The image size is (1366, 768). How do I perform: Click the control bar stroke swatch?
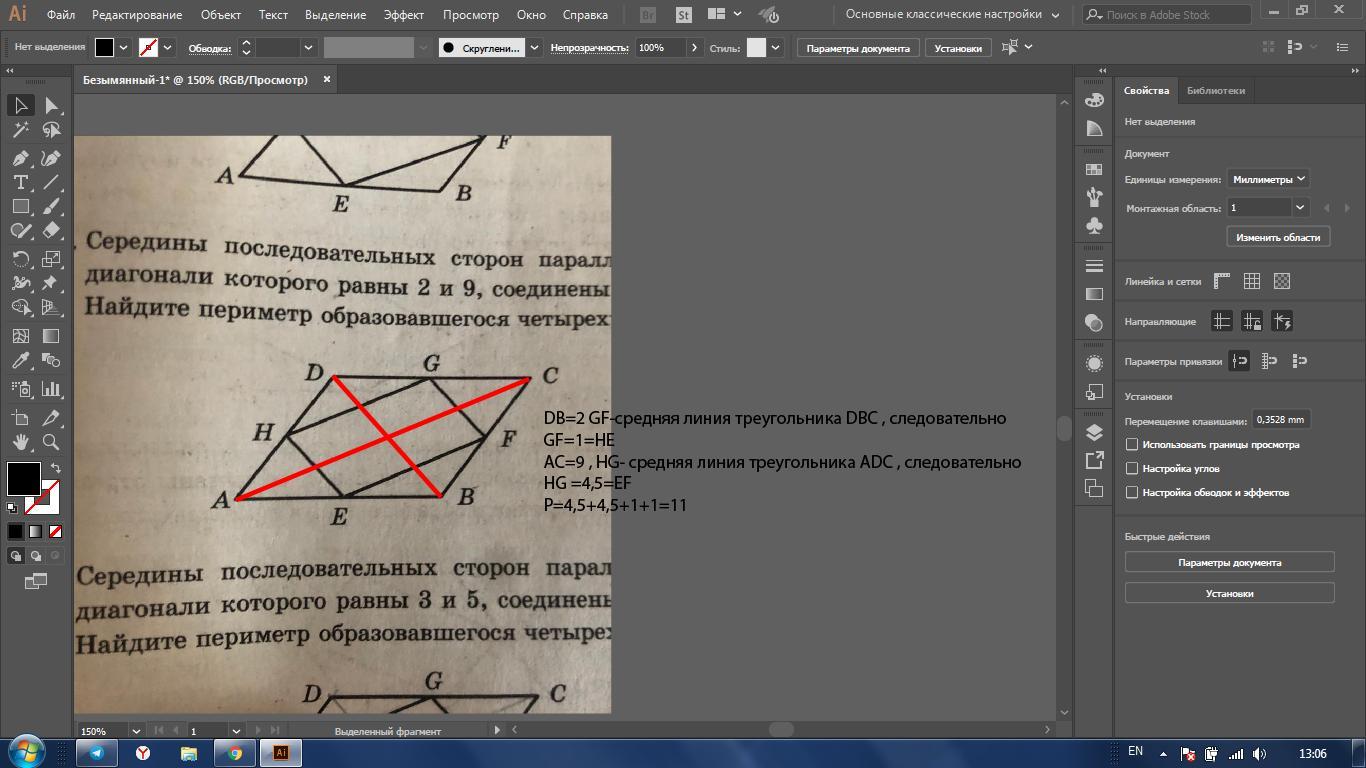coord(149,47)
